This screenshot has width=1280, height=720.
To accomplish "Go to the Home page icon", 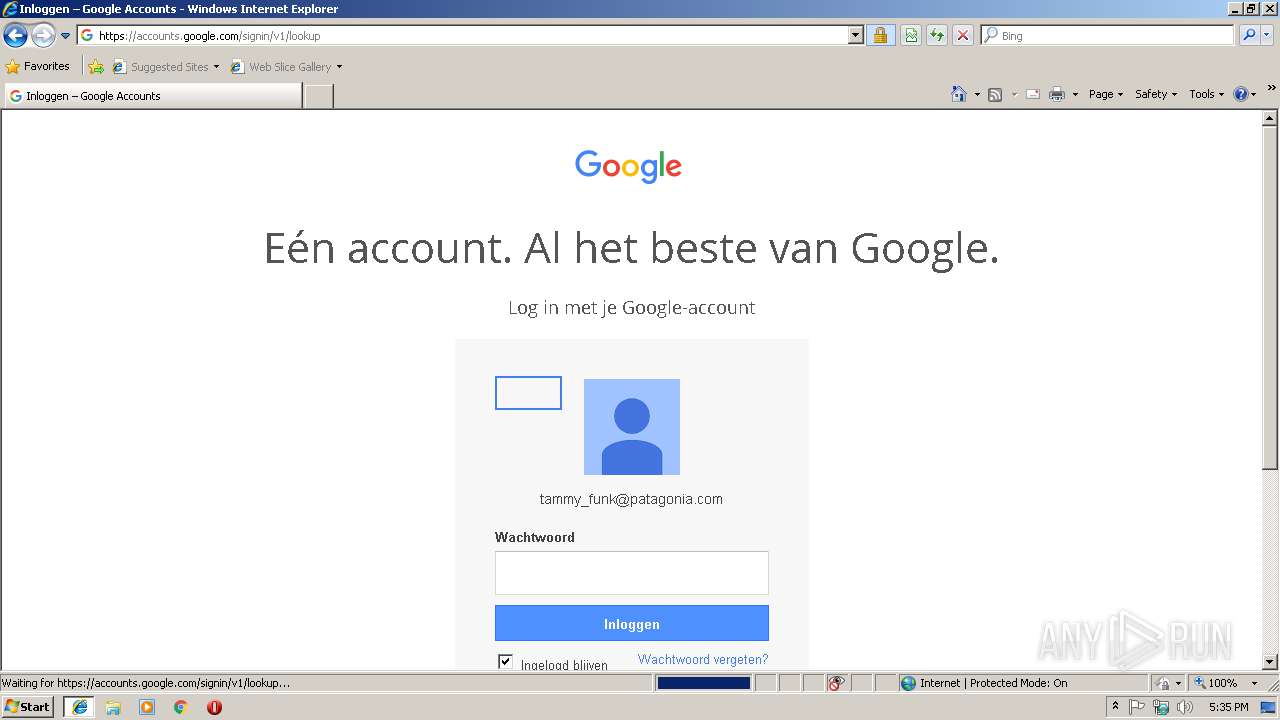I will (x=959, y=94).
